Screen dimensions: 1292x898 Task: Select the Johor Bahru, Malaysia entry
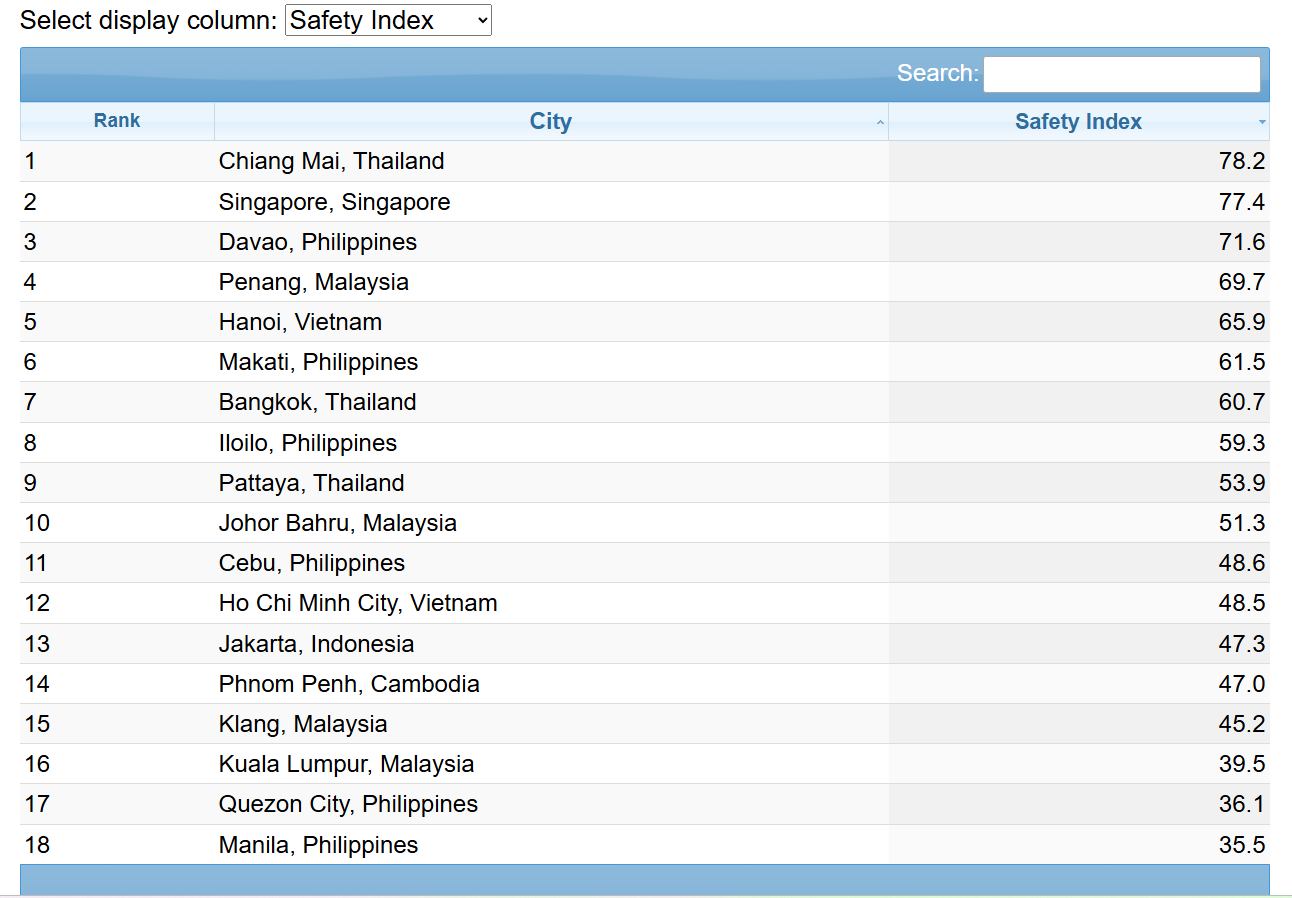coord(337,523)
